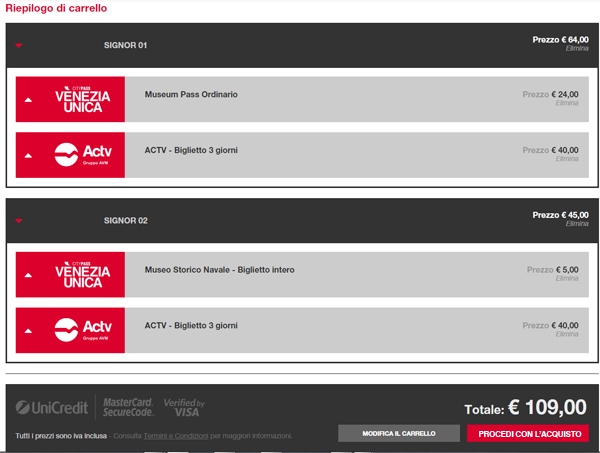Viewport: 600px width, 453px height.
Task: Click the MasterCard SecureCode logo
Action: pyautogui.click(x=127, y=408)
